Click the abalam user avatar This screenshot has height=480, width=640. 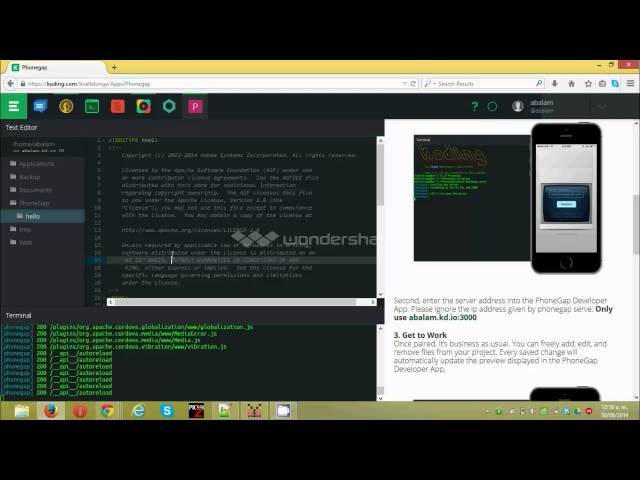[x=518, y=107]
